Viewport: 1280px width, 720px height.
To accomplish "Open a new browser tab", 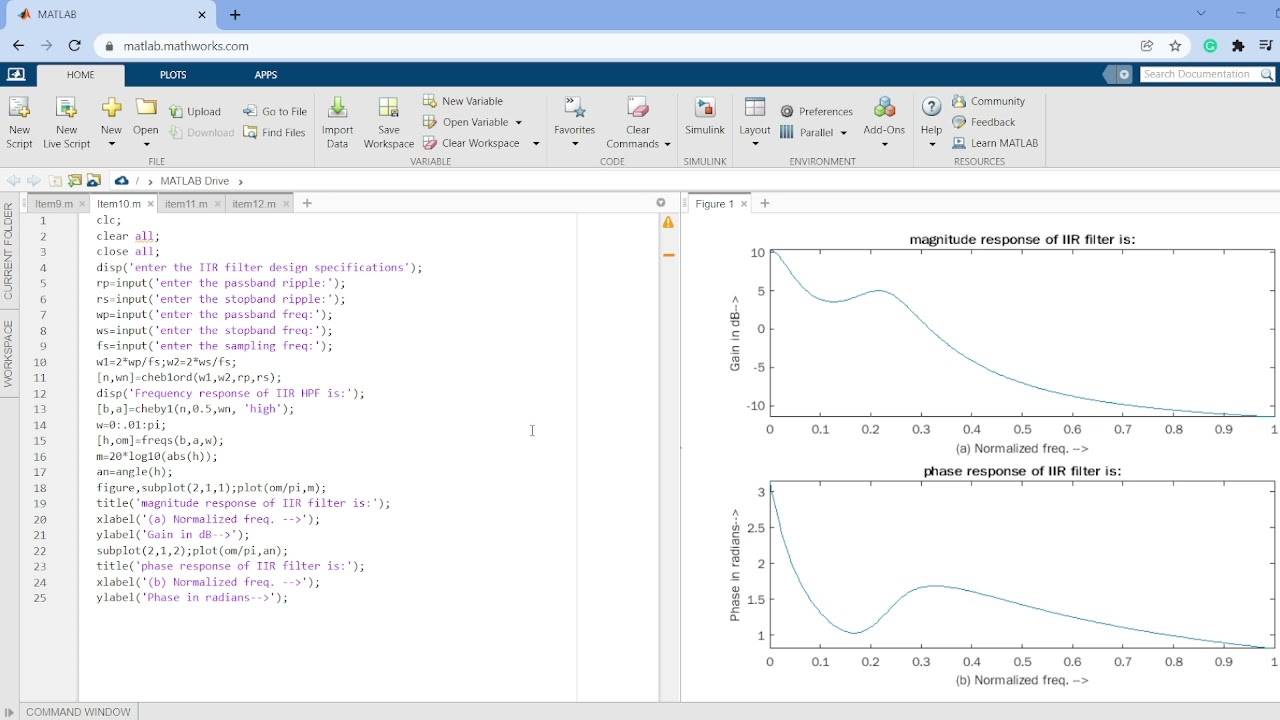I will point(235,15).
